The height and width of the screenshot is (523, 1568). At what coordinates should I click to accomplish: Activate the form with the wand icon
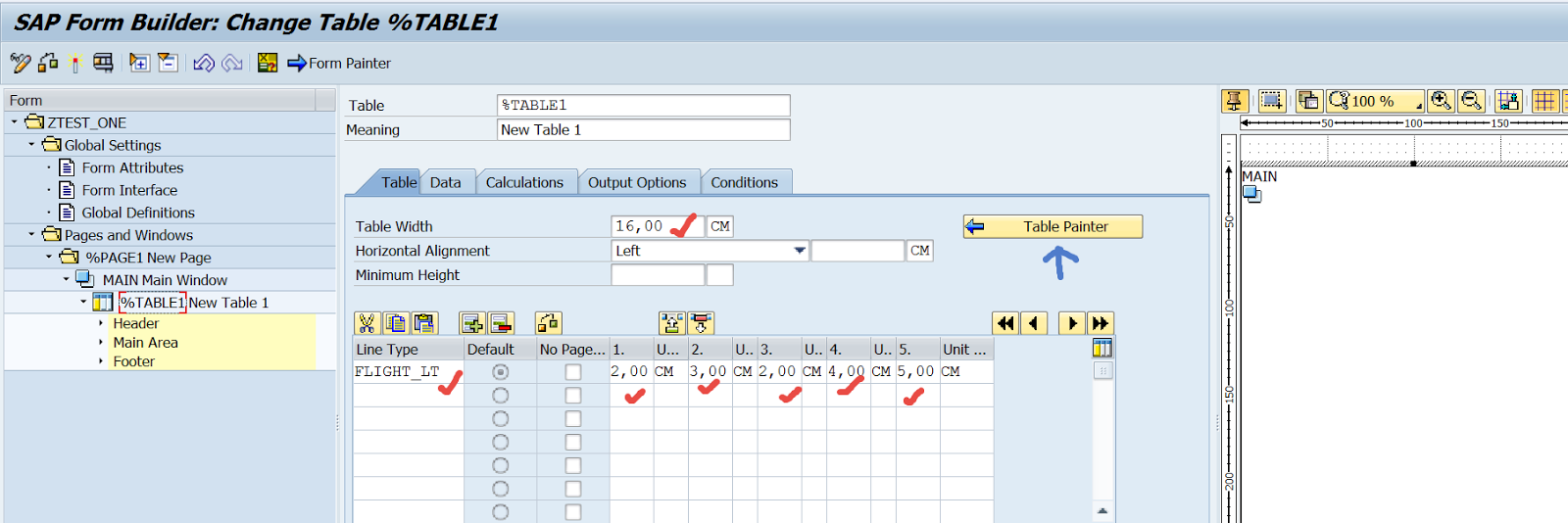coord(74,64)
